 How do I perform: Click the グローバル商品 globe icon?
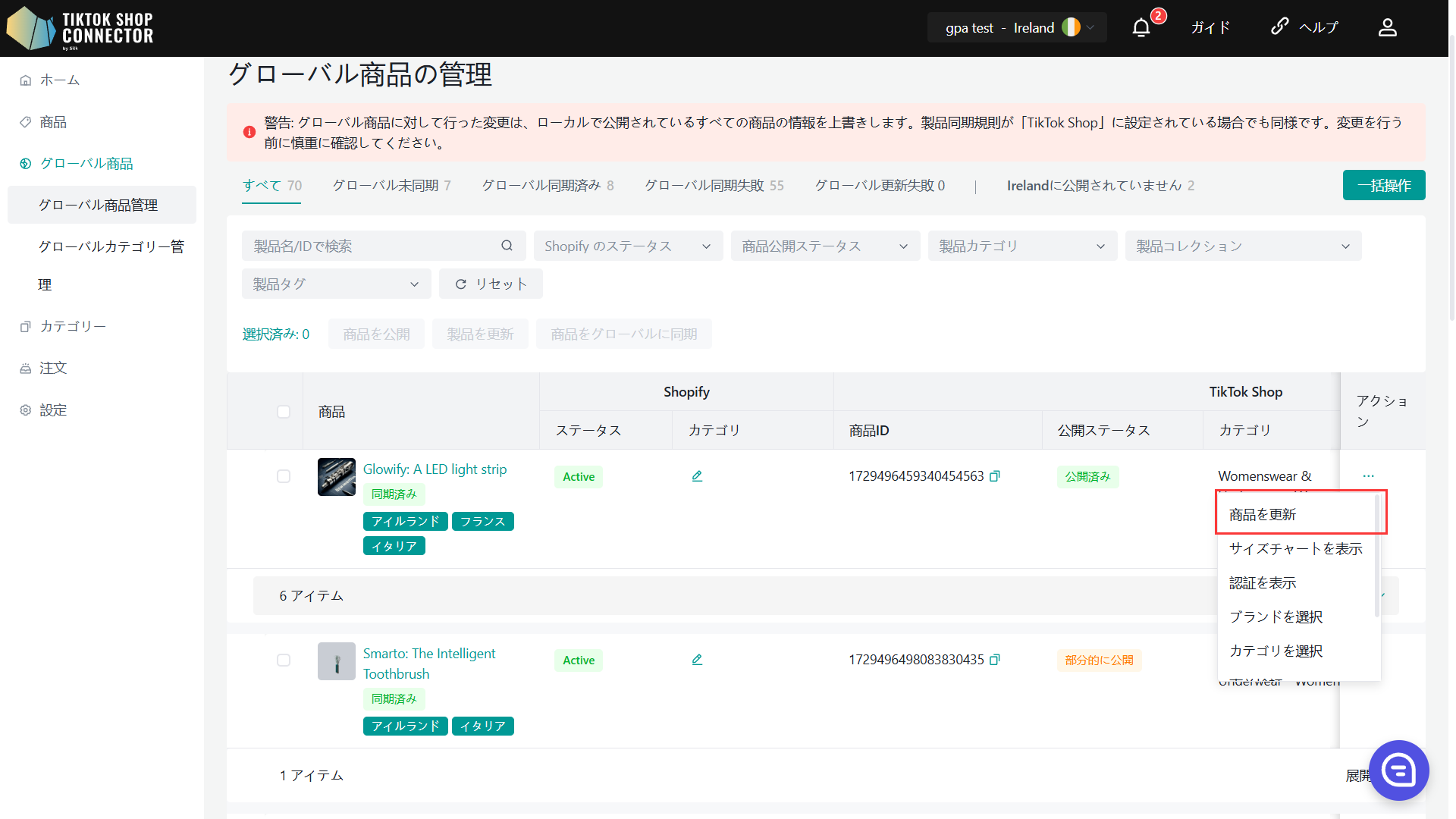tap(26, 164)
